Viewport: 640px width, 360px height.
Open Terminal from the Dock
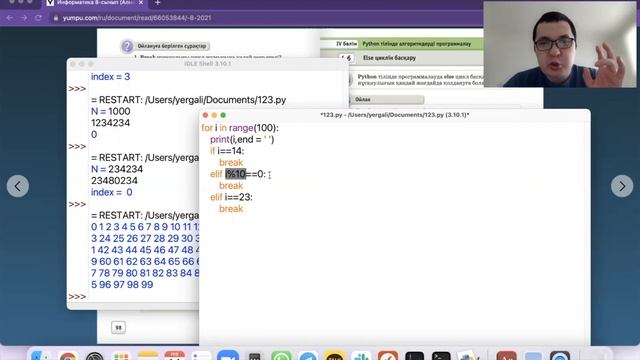pos(441,356)
